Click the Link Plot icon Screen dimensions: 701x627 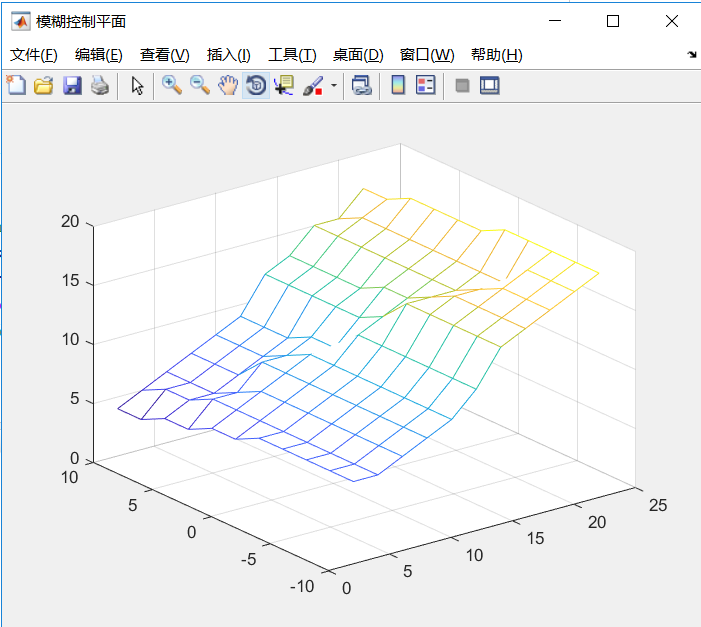click(362, 85)
